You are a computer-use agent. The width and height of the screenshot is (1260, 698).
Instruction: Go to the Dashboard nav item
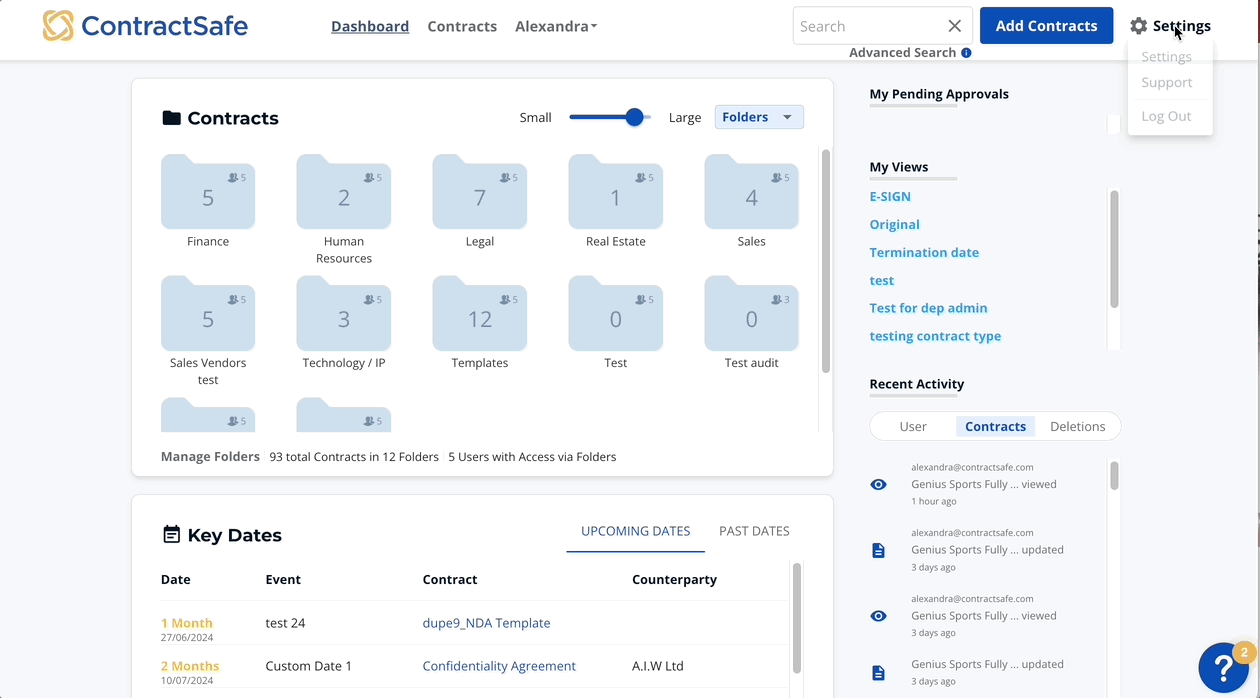click(370, 26)
